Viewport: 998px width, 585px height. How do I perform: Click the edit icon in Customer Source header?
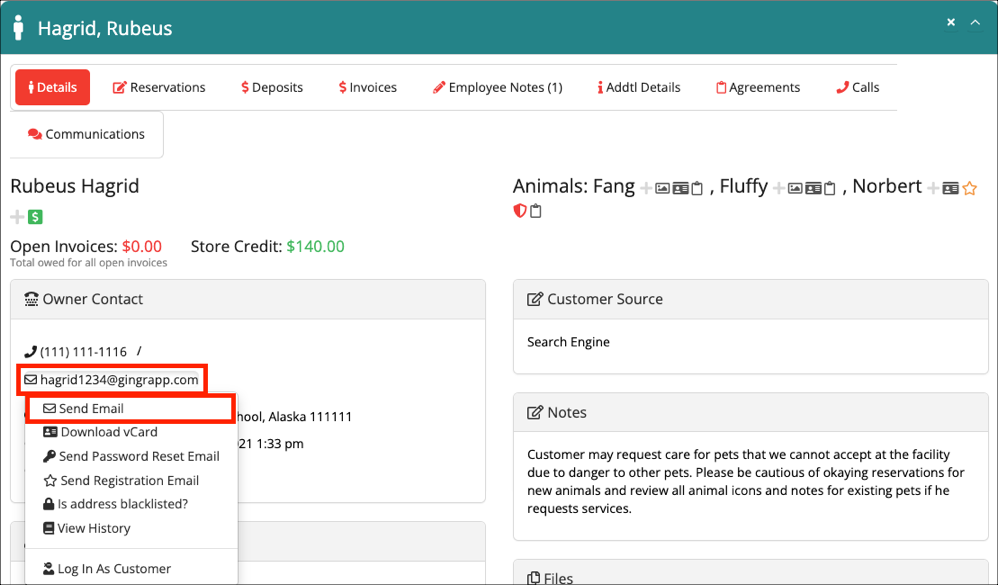[x=535, y=299]
